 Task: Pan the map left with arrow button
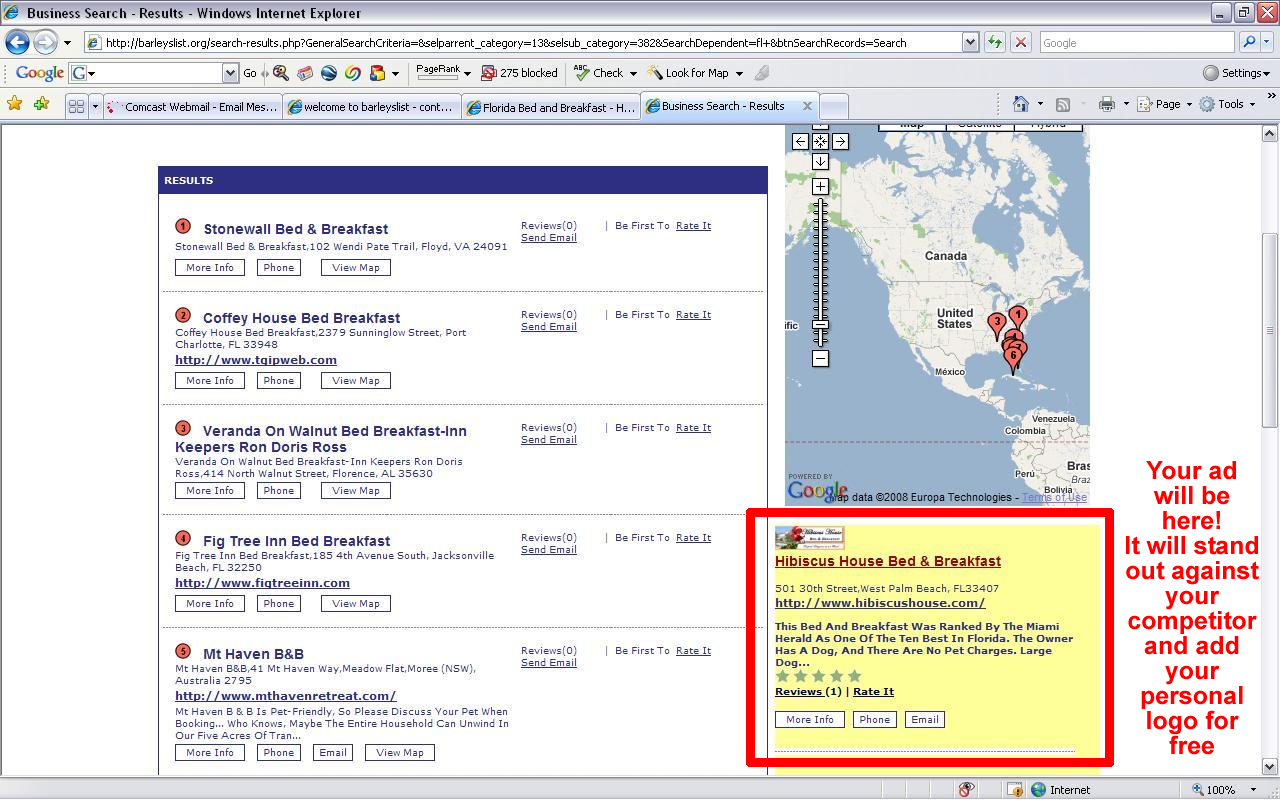tap(800, 142)
